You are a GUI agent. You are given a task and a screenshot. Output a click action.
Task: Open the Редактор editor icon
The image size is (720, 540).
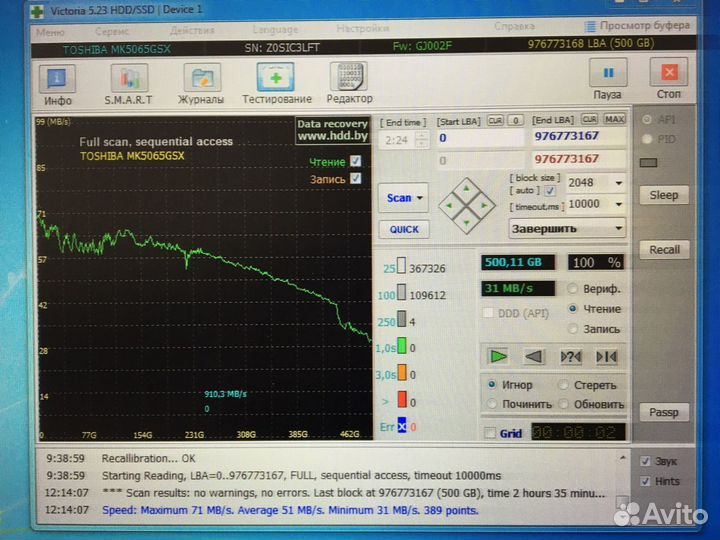pos(349,79)
